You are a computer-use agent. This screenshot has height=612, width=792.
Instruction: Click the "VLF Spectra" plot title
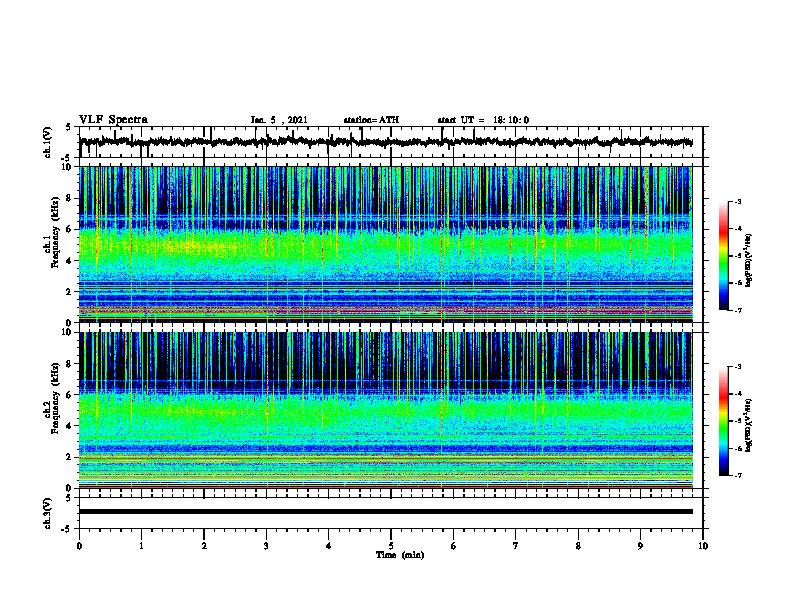[x=113, y=119]
